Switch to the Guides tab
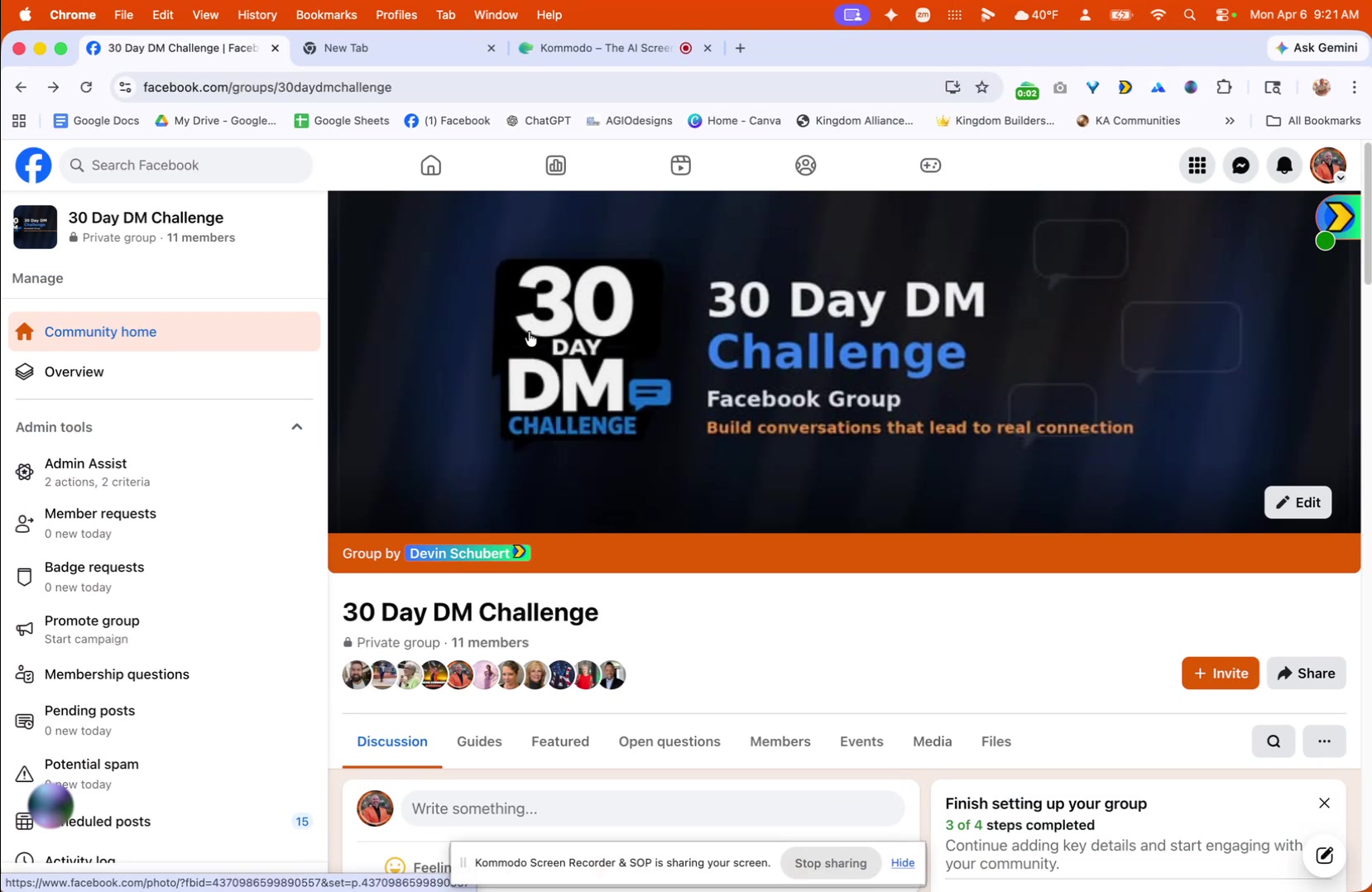1372x892 pixels. click(479, 741)
